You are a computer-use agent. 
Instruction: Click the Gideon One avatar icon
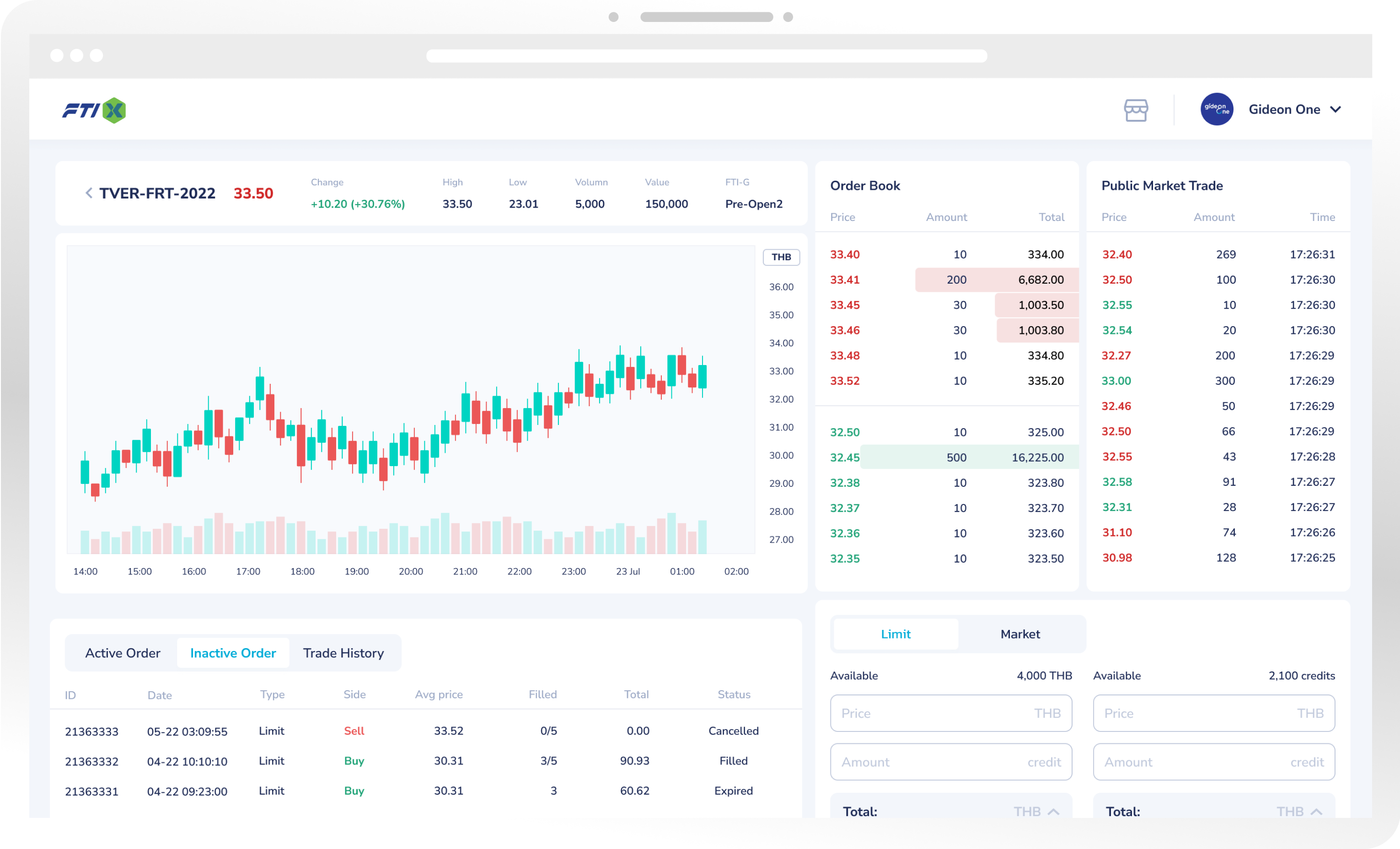click(1217, 109)
